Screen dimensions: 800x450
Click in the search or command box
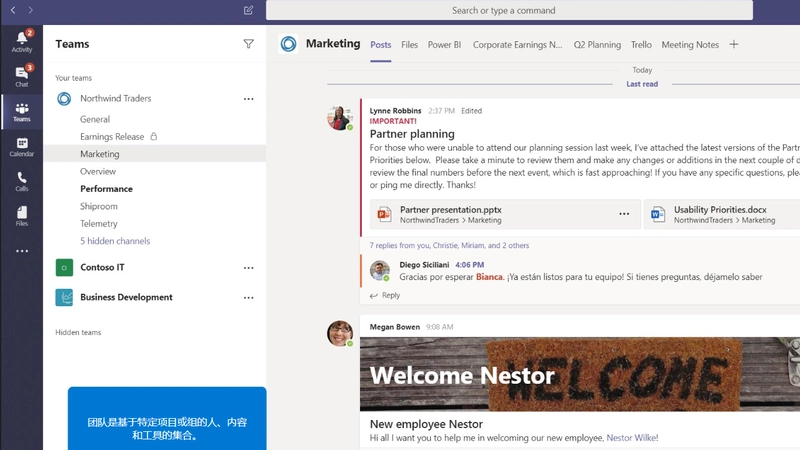click(x=509, y=10)
